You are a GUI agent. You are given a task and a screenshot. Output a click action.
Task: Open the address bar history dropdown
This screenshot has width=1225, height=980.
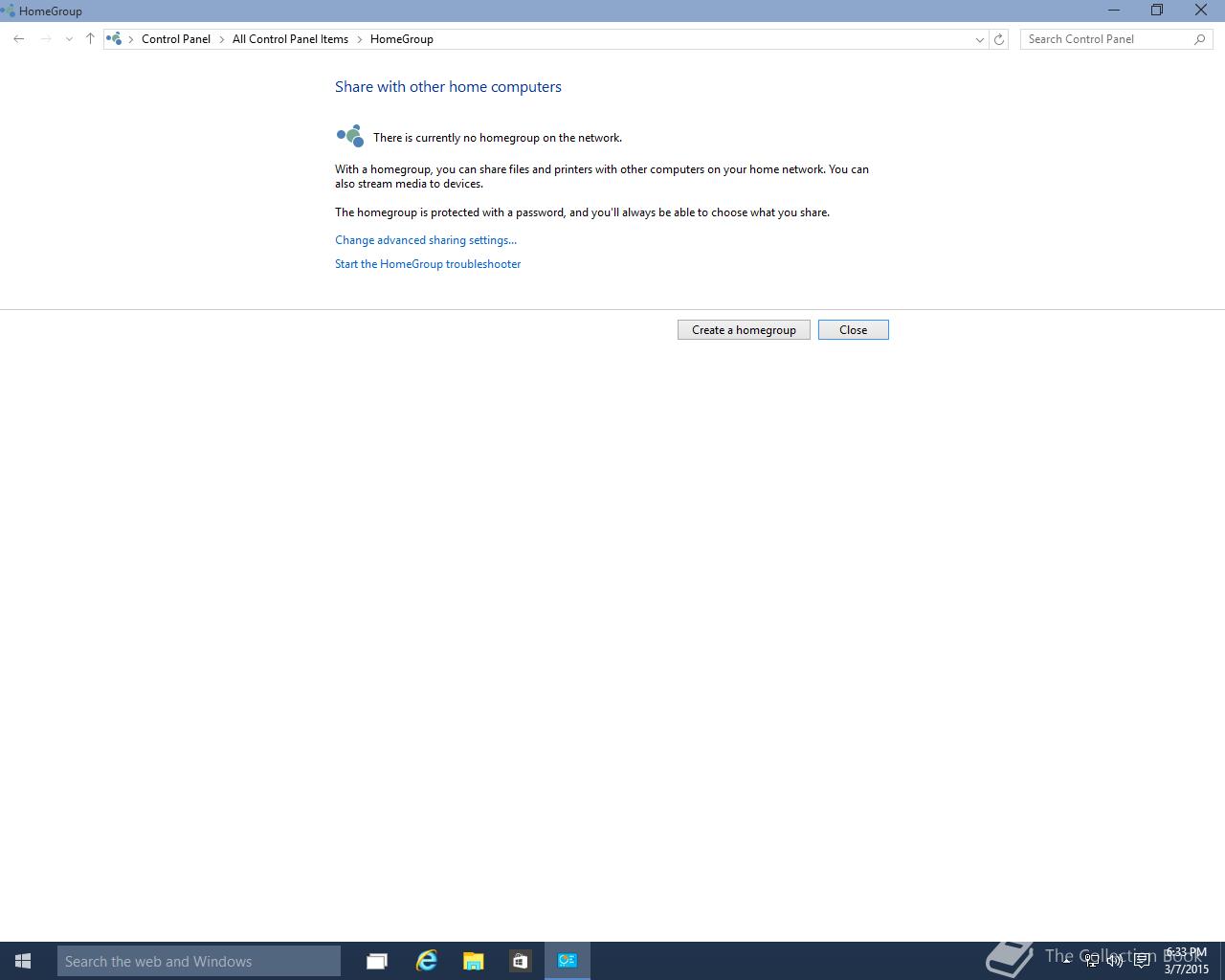979,39
